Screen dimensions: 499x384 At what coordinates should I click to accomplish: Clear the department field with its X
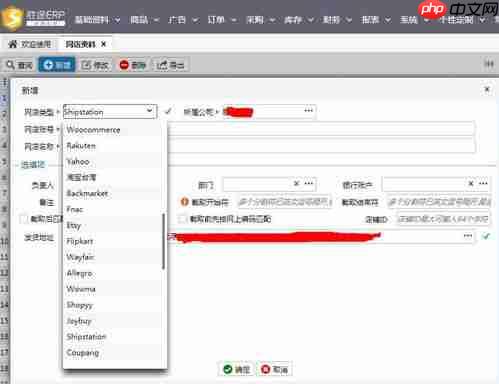pos(296,184)
